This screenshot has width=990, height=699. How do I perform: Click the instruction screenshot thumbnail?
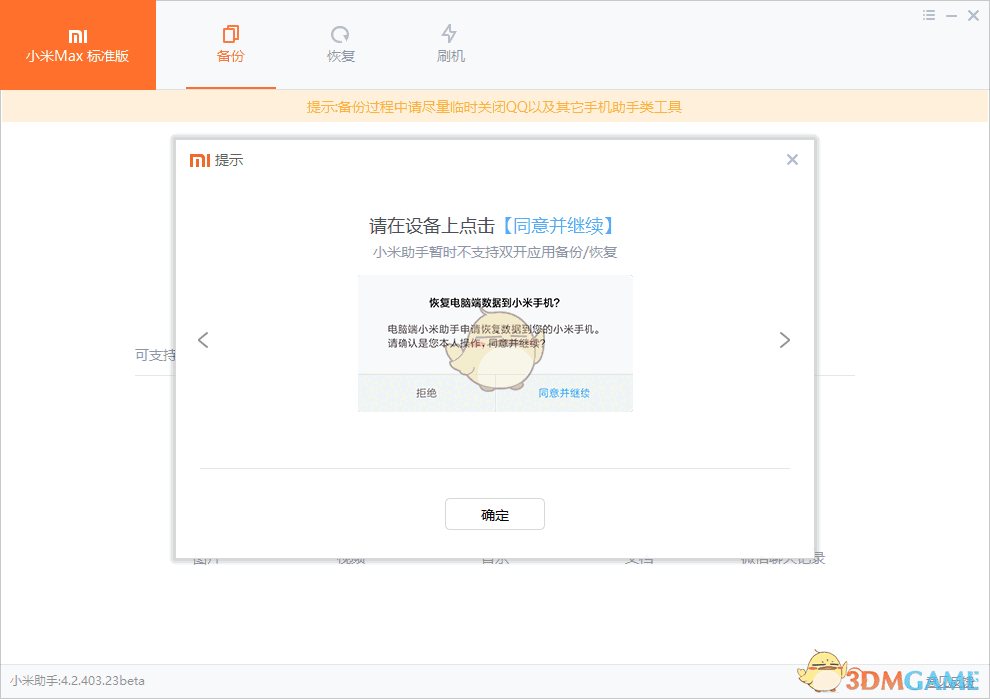point(495,344)
